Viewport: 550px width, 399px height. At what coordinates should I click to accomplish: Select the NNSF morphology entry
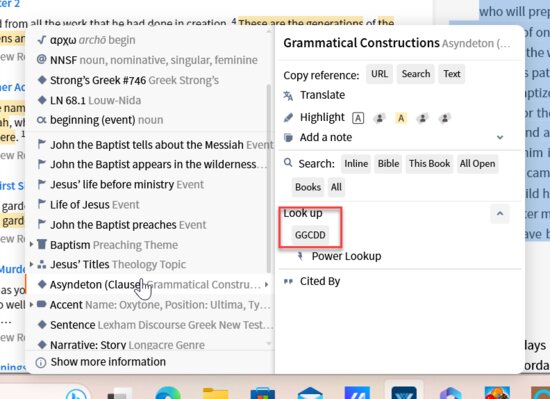point(147,60)
